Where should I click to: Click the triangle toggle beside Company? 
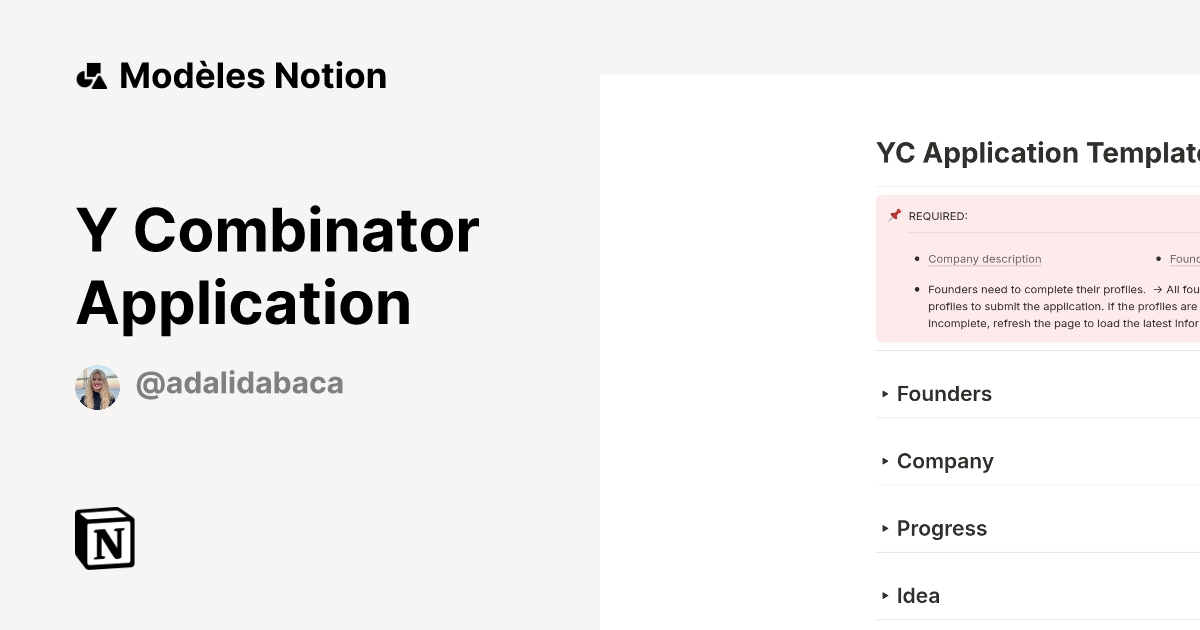click(x=884, y=461)
